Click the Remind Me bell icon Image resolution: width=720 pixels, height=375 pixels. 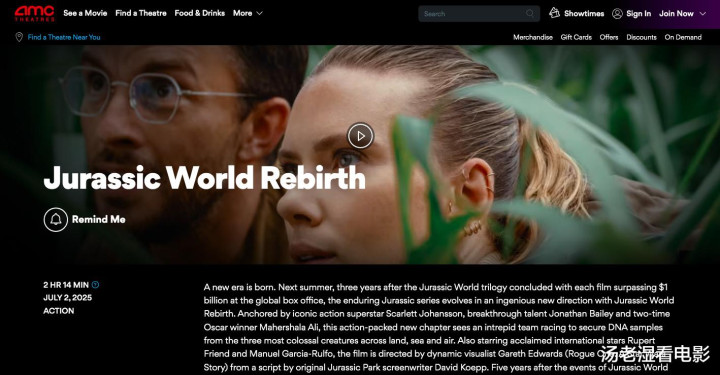coord(56,219)
